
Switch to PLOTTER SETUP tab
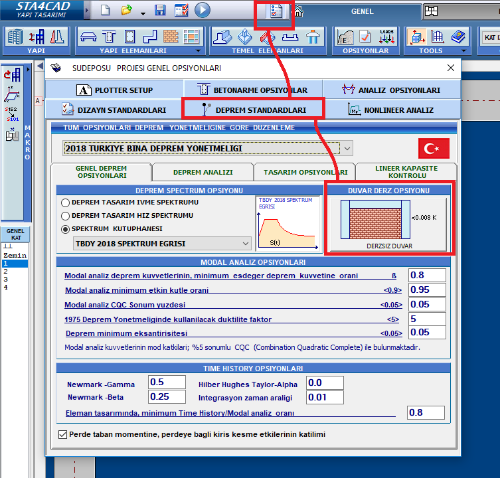tap(114, 90)
